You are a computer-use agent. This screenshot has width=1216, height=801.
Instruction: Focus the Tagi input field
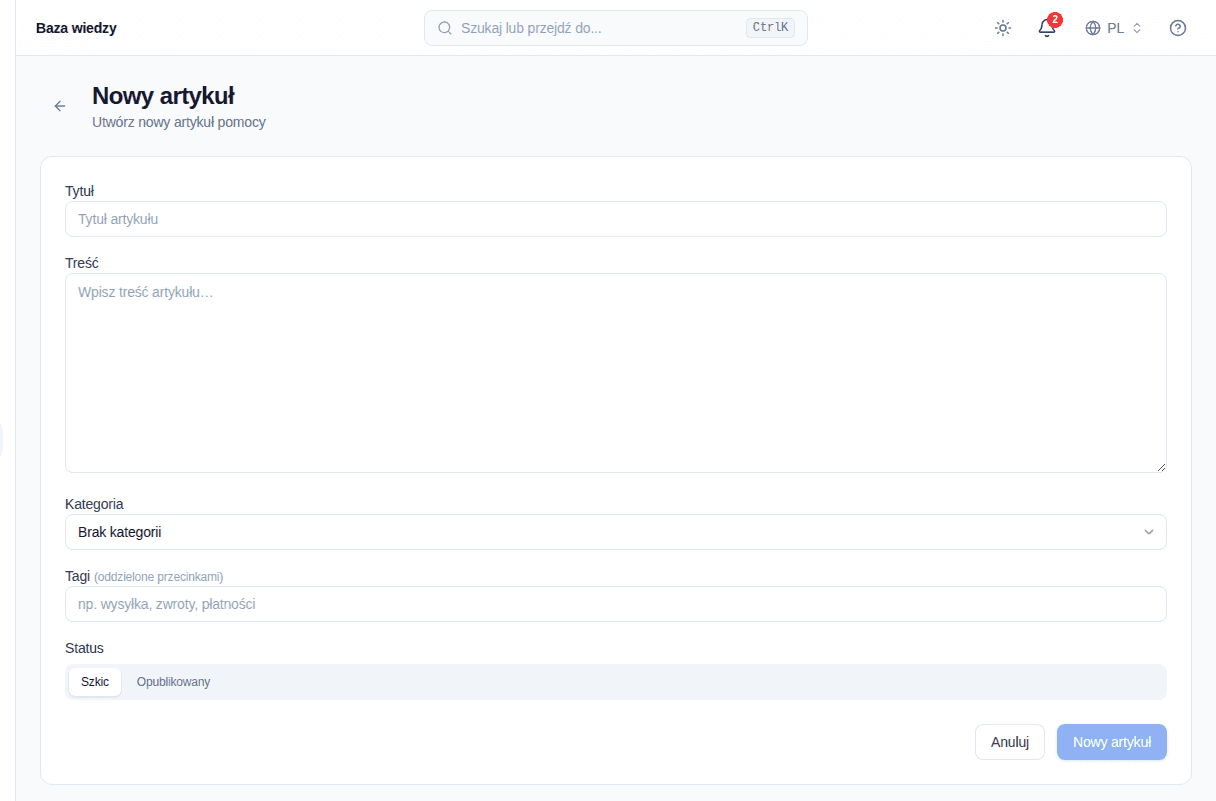[x=616, y=604]
